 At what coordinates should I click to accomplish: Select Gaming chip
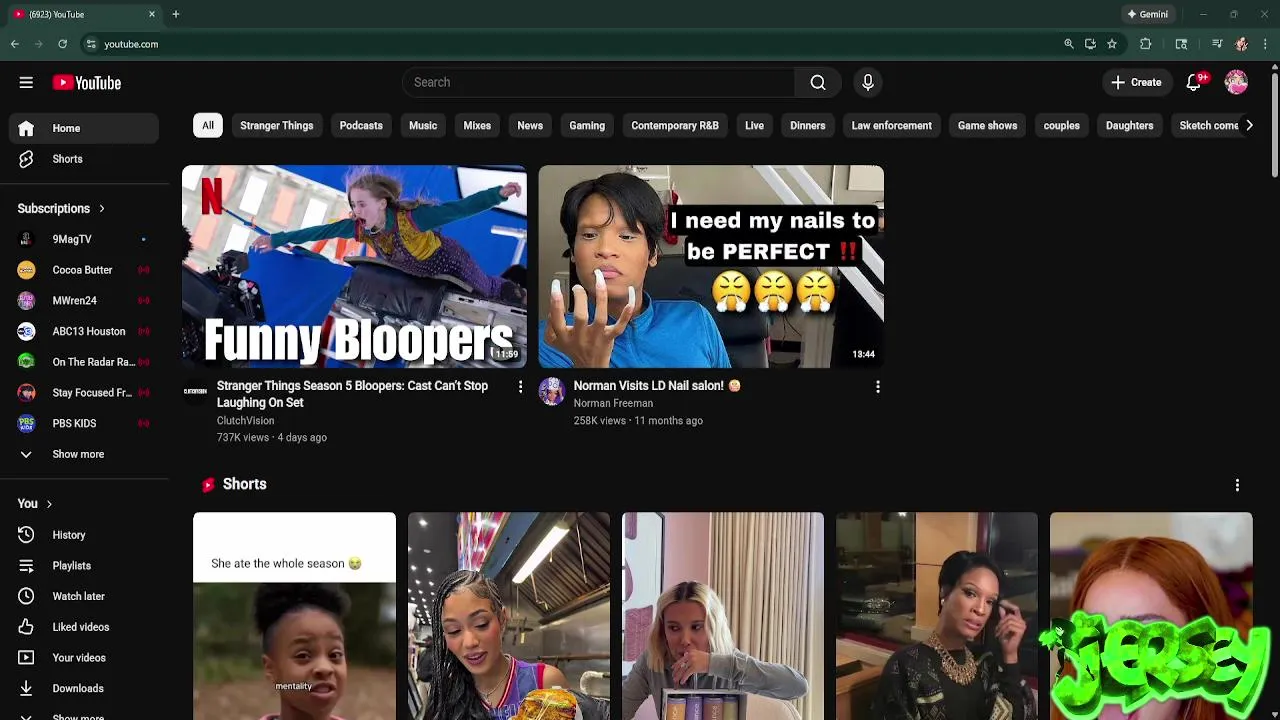tap(587, 126)
